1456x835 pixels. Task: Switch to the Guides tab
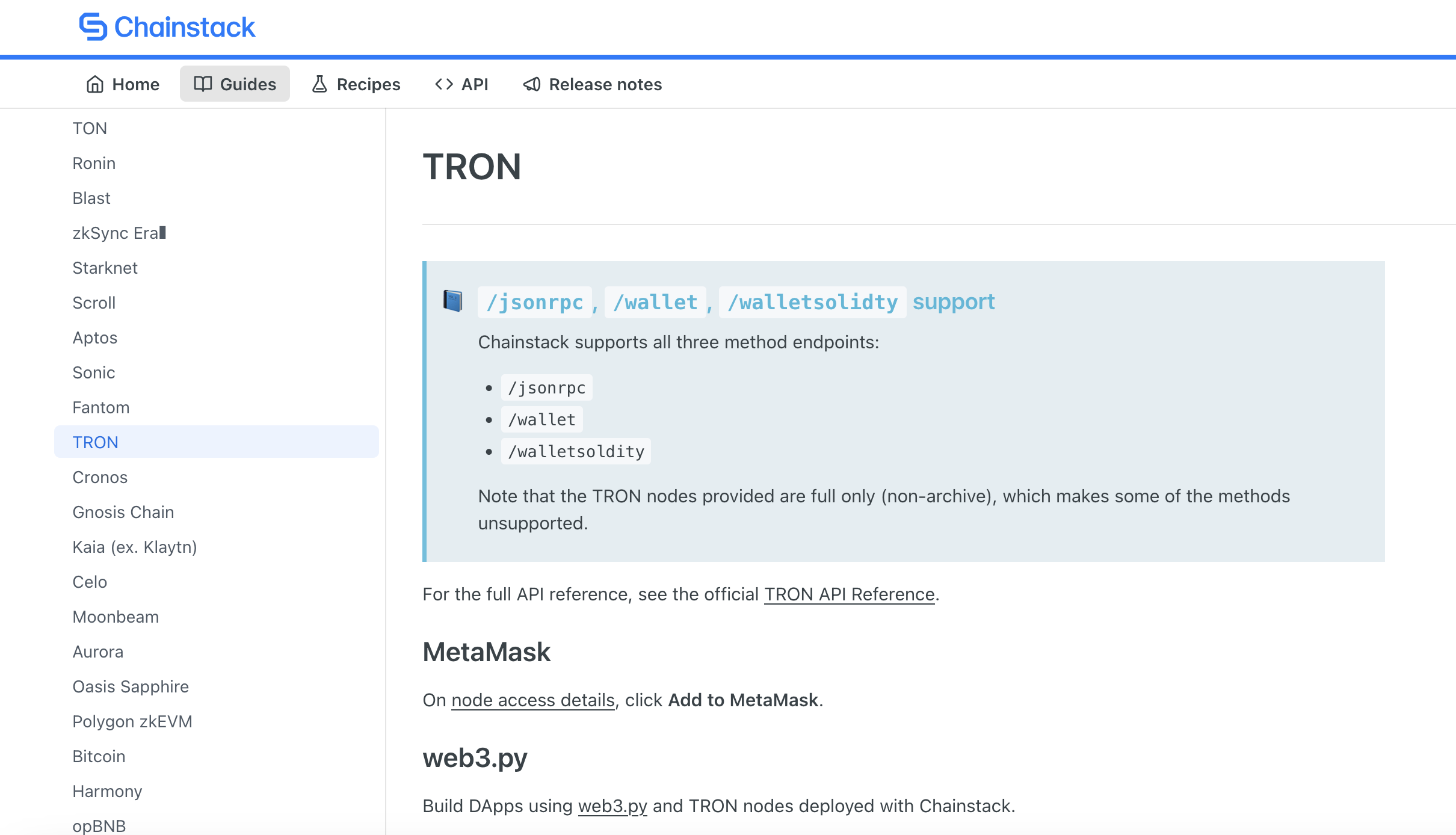(235, 84)
